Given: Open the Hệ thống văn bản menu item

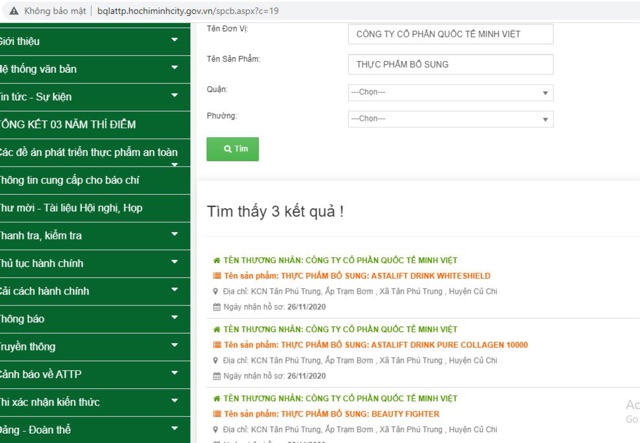Looking at the screenshot, I should 38,69.
